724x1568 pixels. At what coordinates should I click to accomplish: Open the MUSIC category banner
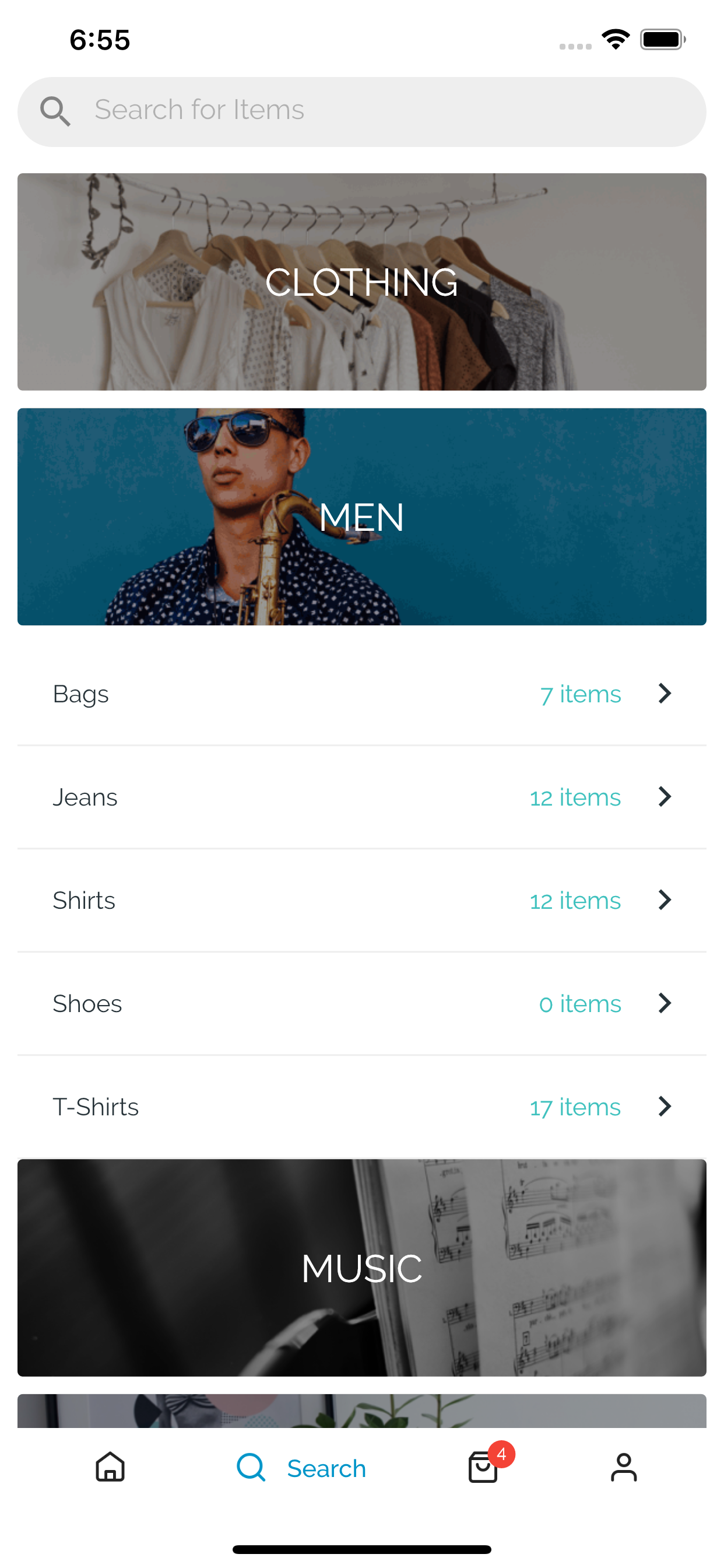362,1268
